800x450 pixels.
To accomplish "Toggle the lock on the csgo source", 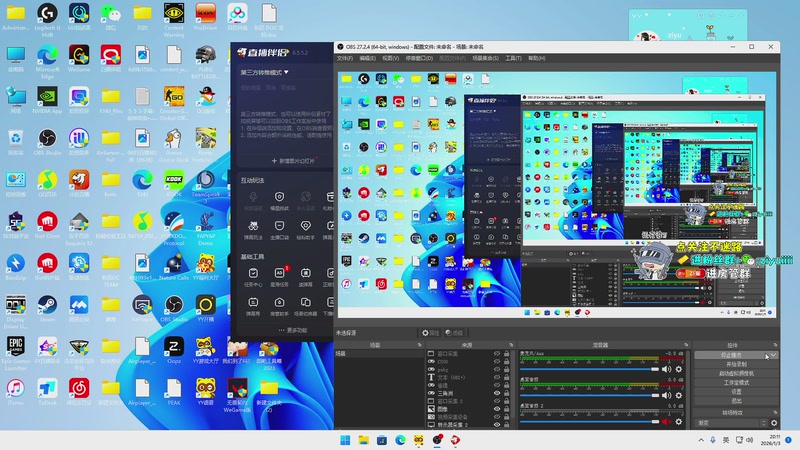I will 507,361.
